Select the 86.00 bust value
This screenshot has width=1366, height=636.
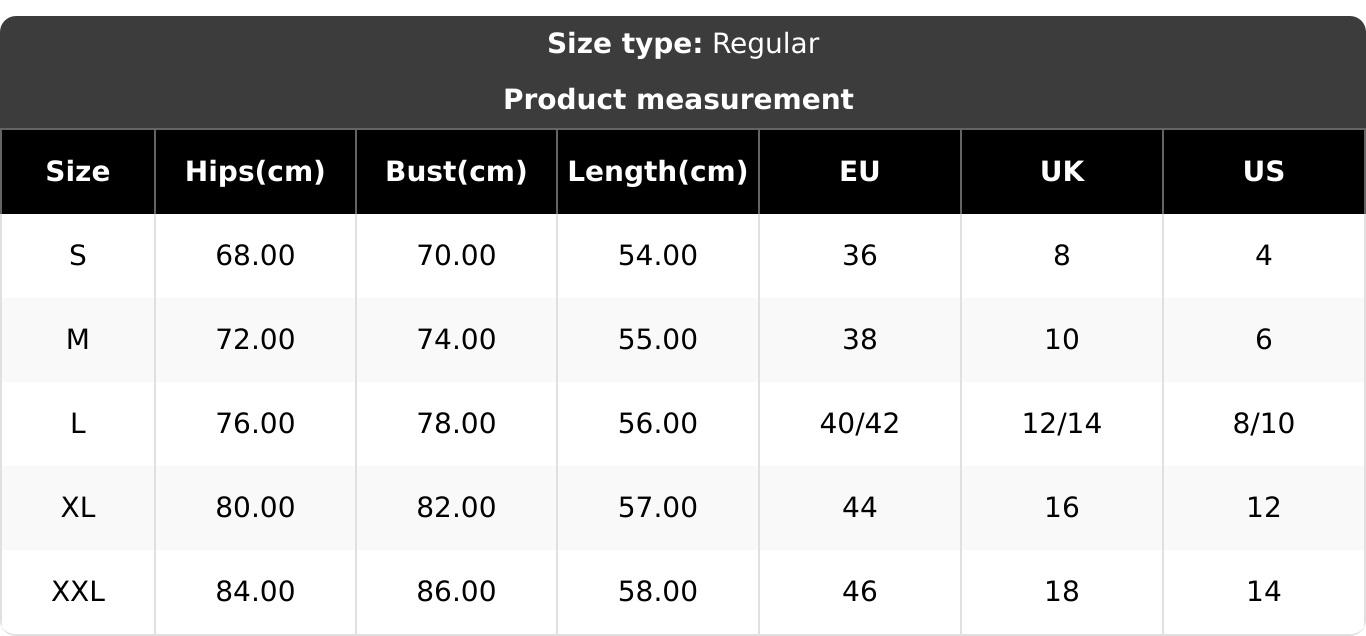(456, 592)
